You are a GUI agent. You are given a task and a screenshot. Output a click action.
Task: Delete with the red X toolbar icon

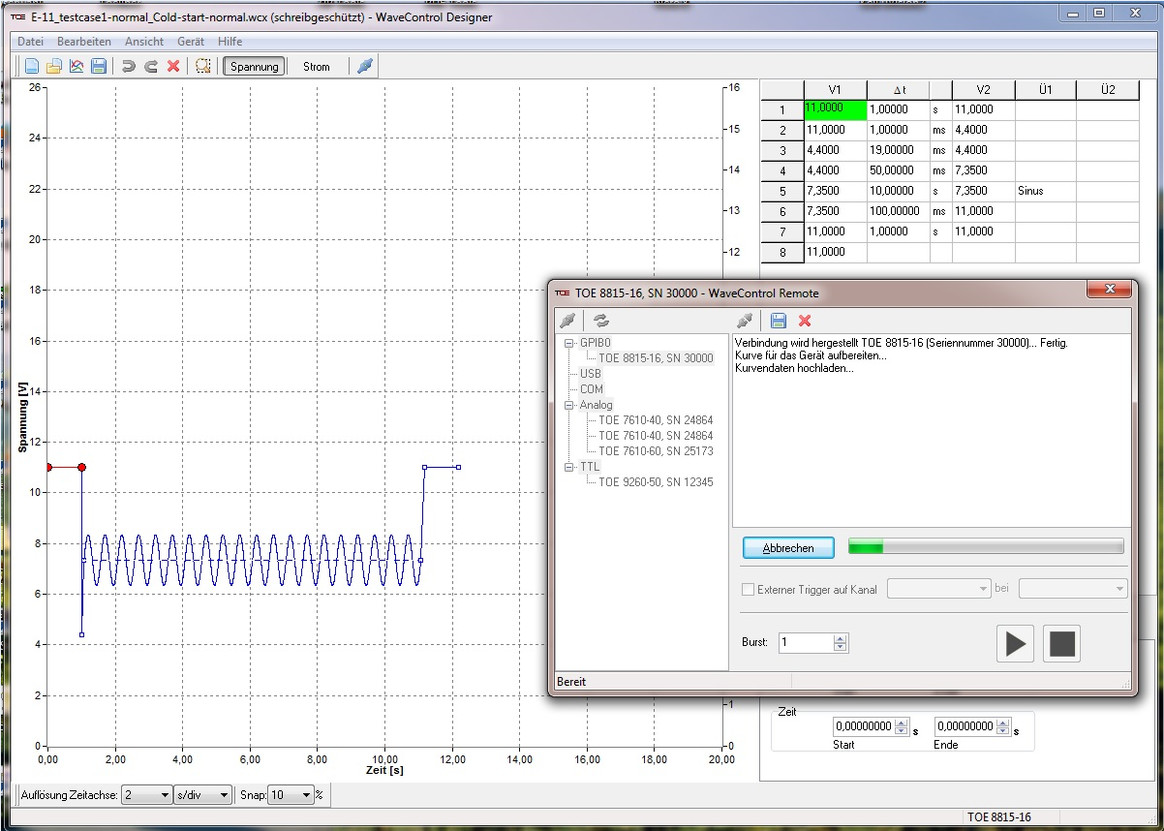172,65
